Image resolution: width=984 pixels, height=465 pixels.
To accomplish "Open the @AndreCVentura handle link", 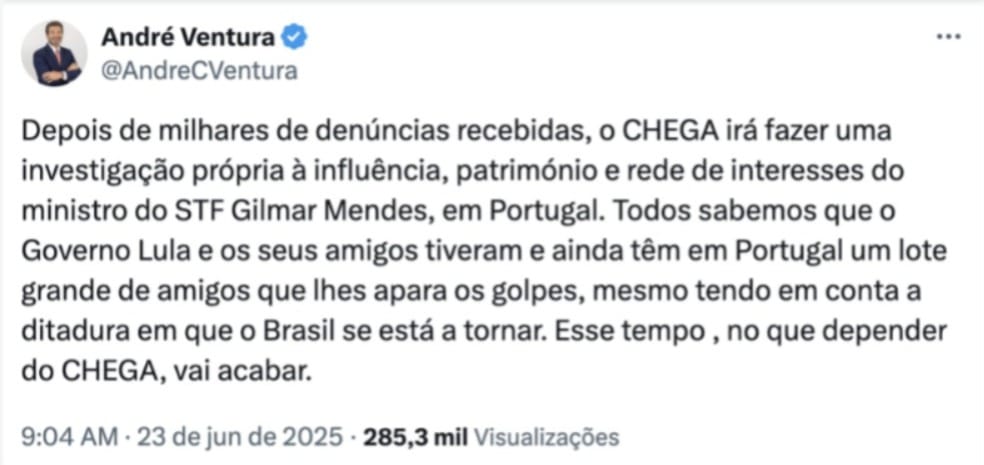I will coord(199,71).
